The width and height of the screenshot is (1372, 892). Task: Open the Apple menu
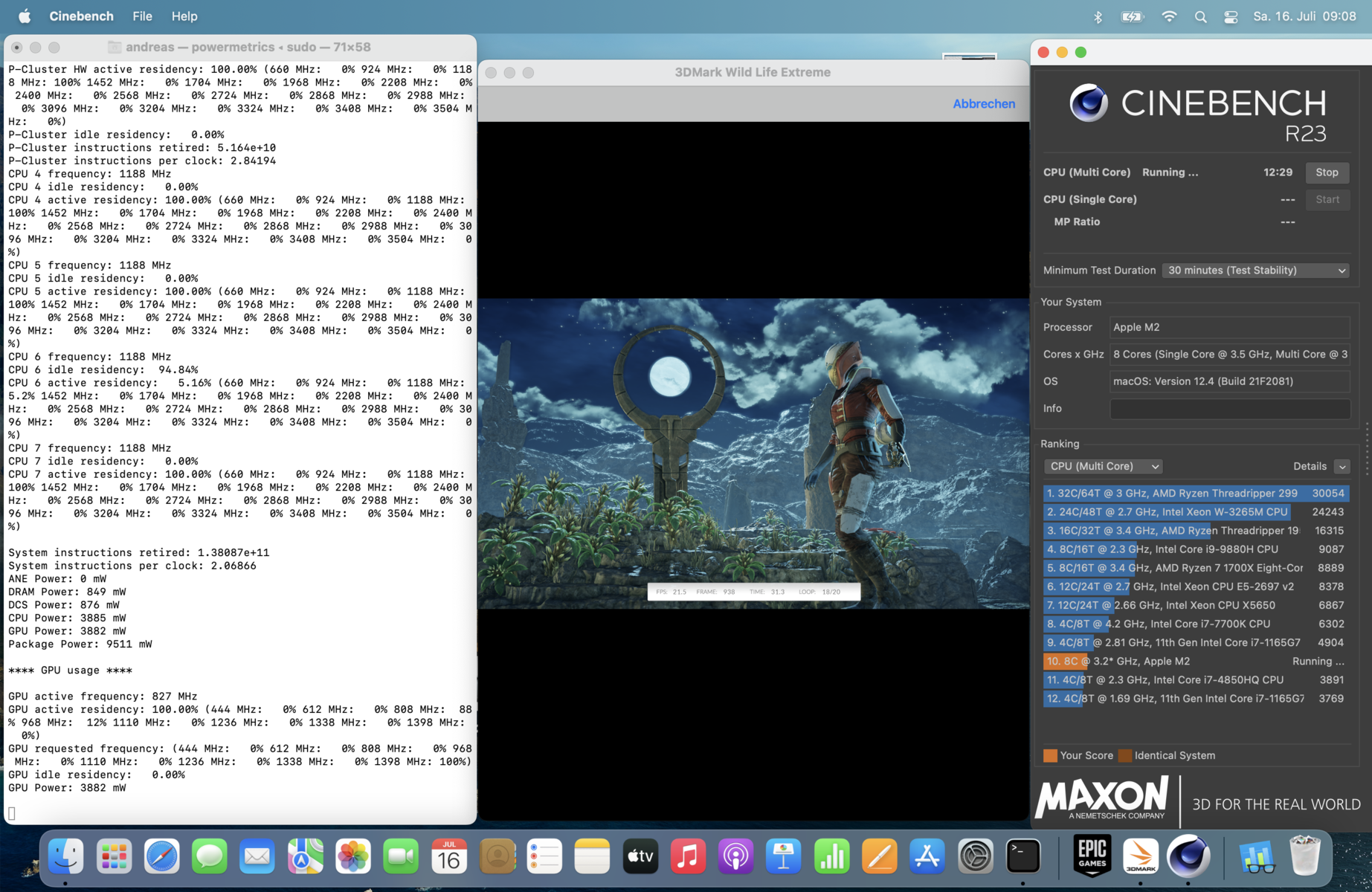pyautogui.click(x=24, y=16)
